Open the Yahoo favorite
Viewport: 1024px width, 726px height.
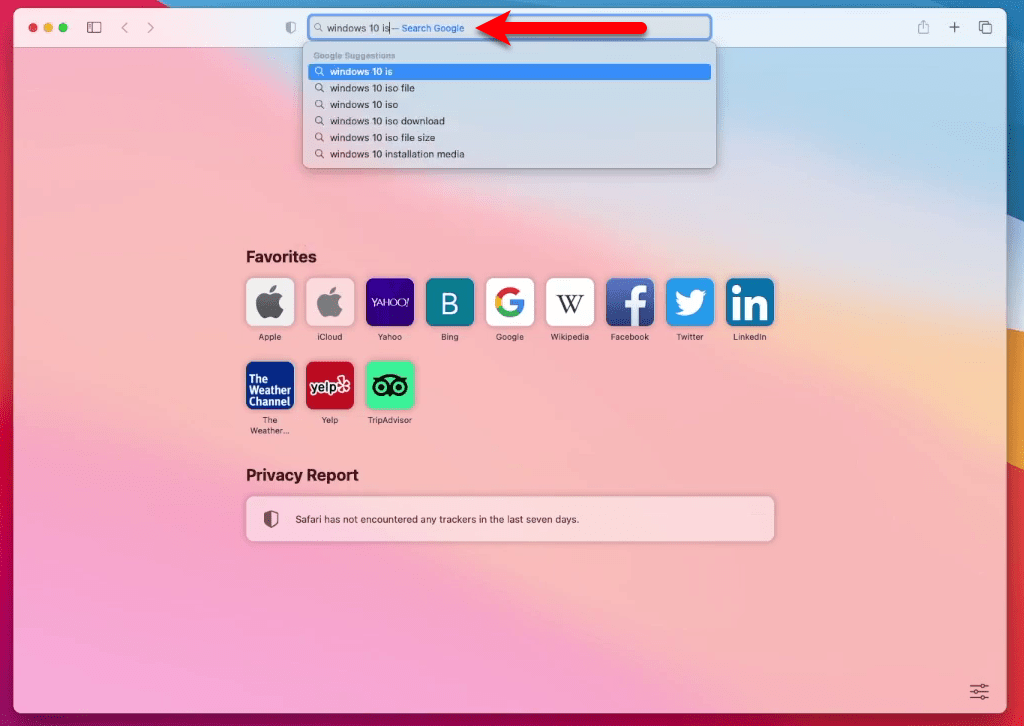(x=390, y=302)
